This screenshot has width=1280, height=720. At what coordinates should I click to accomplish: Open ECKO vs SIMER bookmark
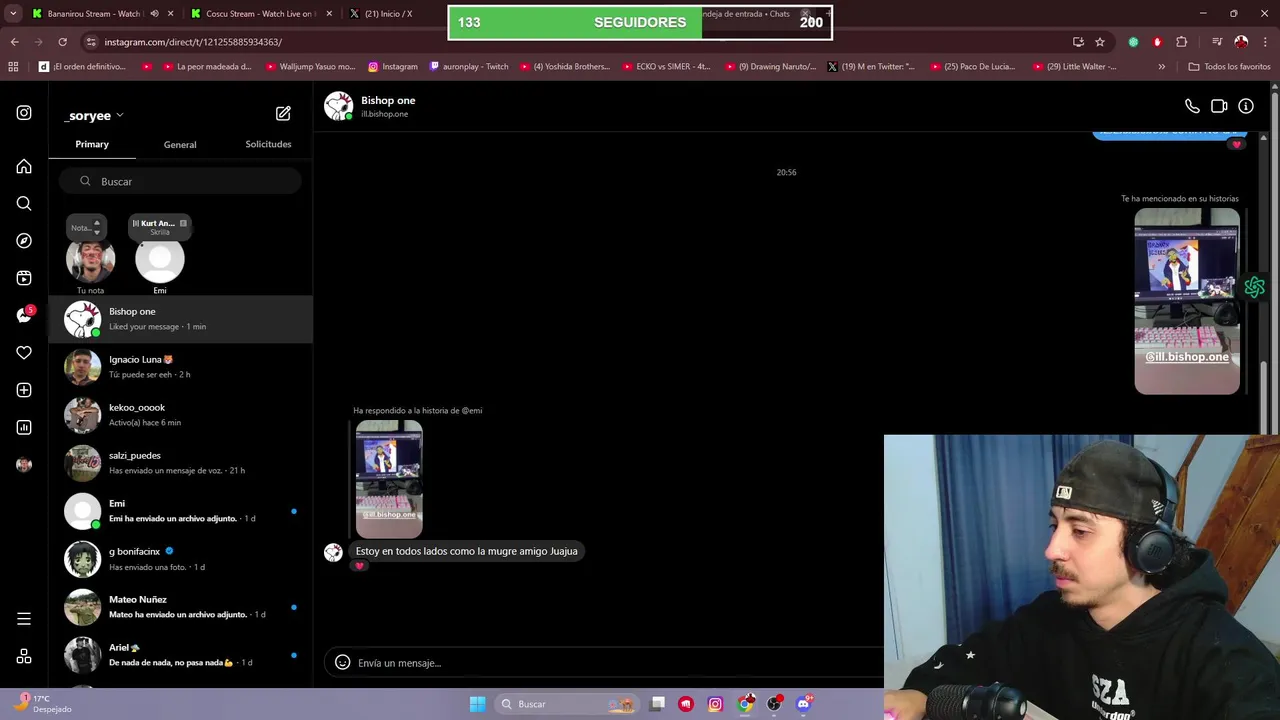point(665,67)
